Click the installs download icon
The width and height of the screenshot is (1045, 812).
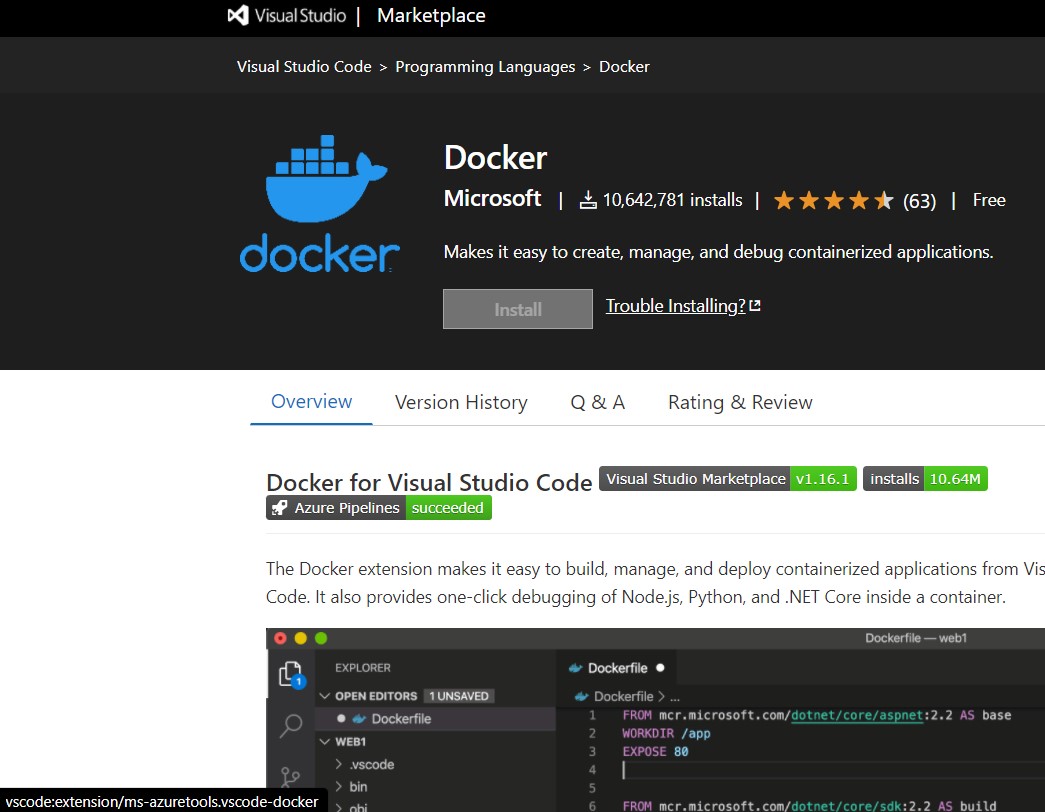[x=588, y=200]
